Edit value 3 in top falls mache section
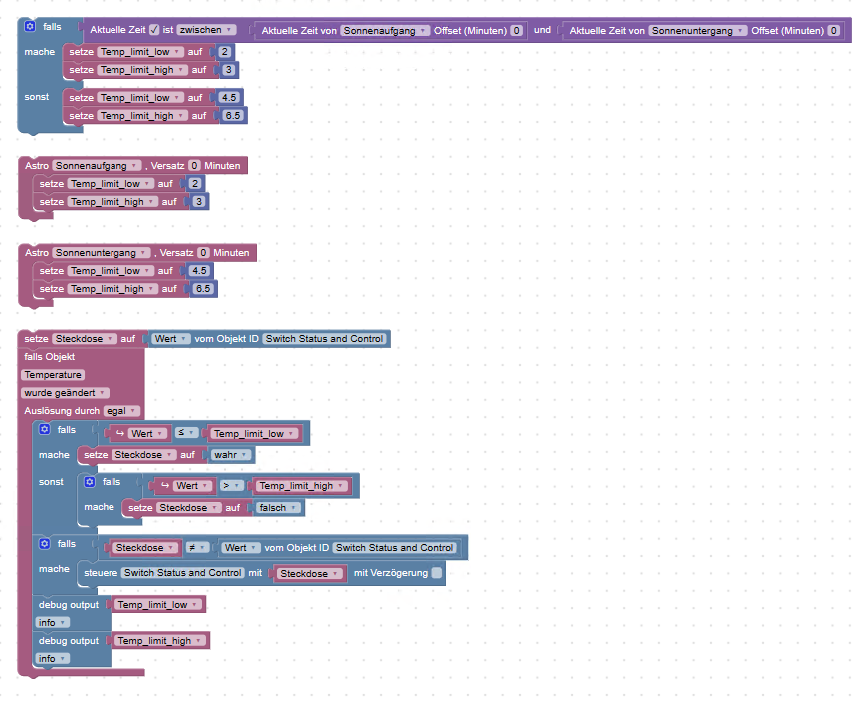Screen dimensions: 862x703 229,70
